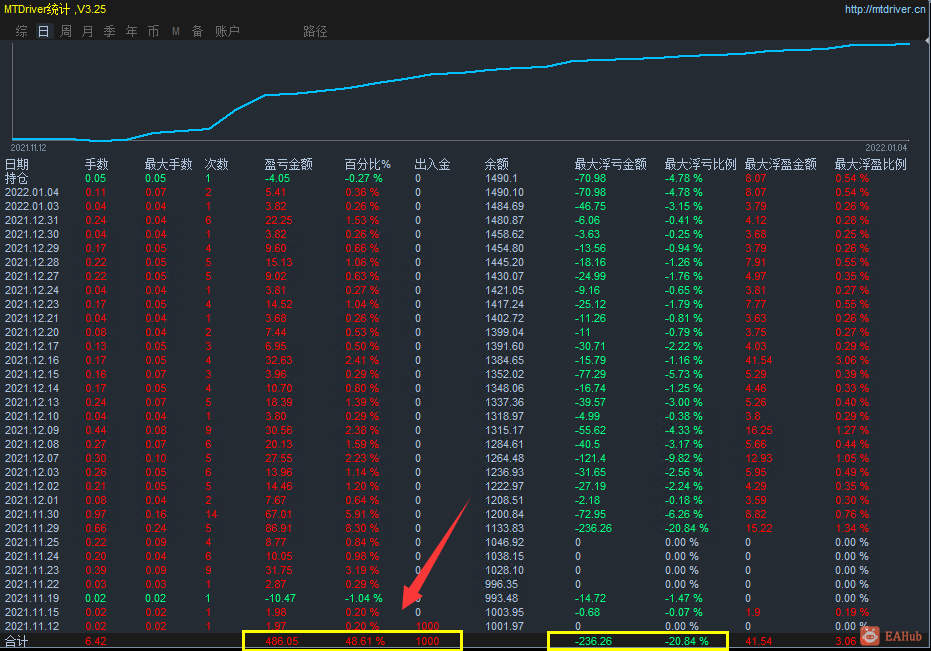Click the -9.82 % floating loss ratio
931x651 pixels.
pyautogui.click(x=683, y=459)
